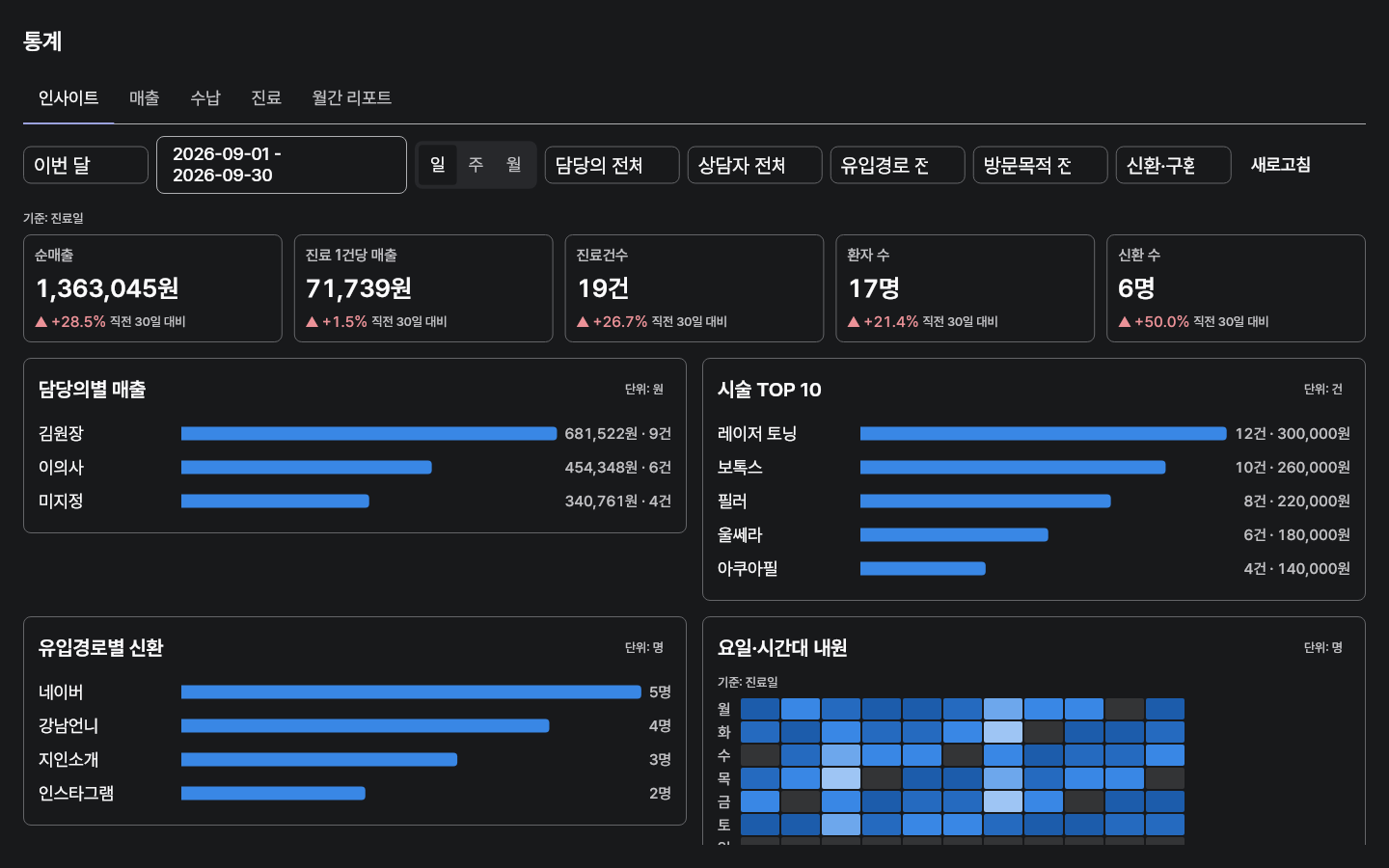The image size is (1389, 868).
Task: Click the 요일·시간대 내원 heading
Action: coord(782,648)
